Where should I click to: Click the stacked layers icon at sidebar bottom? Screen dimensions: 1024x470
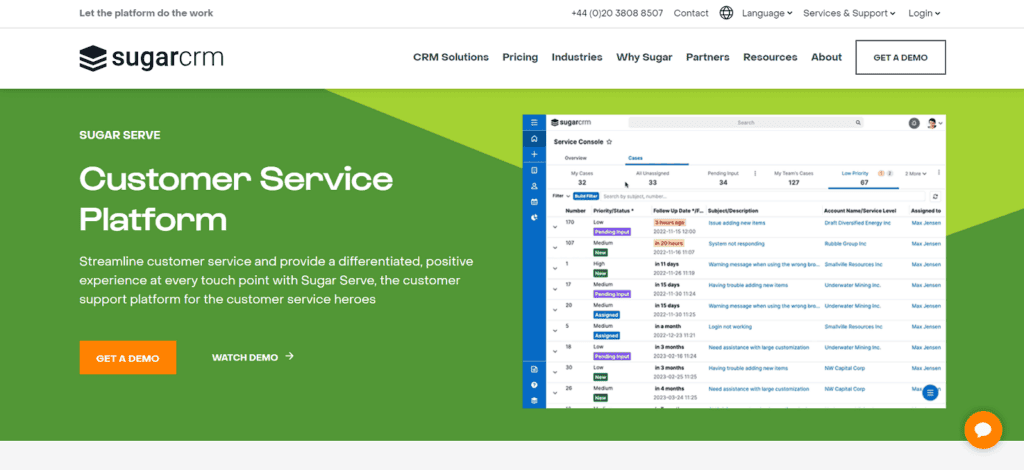click(x=534, y=401)
